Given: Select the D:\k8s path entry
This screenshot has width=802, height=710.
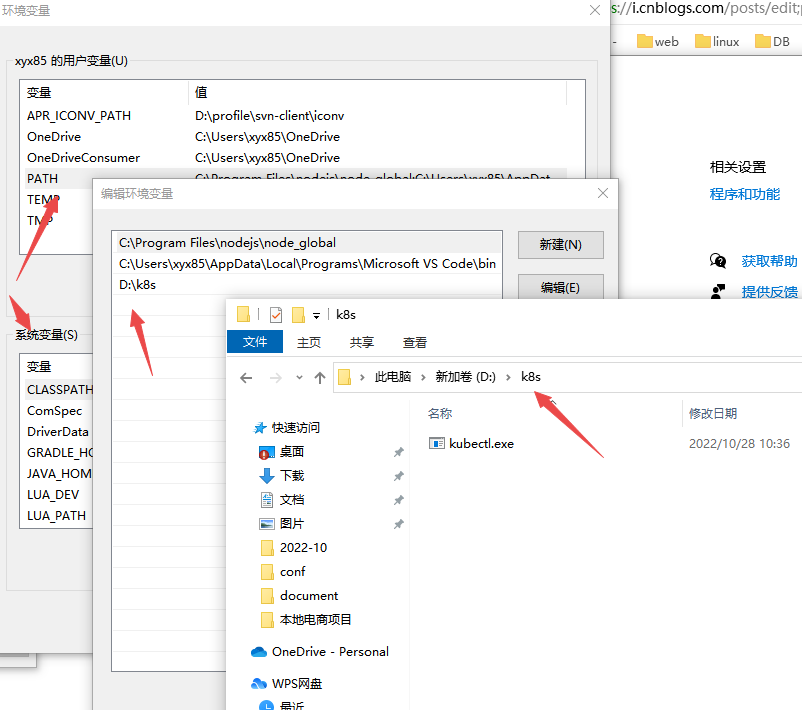Looking at the screenshot, I should click(x=307, y=284).
